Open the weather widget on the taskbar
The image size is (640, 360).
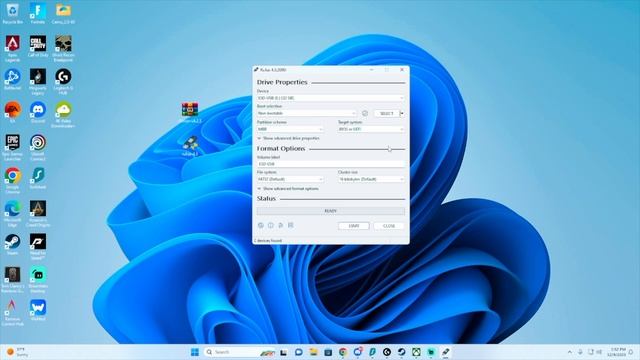18,352
